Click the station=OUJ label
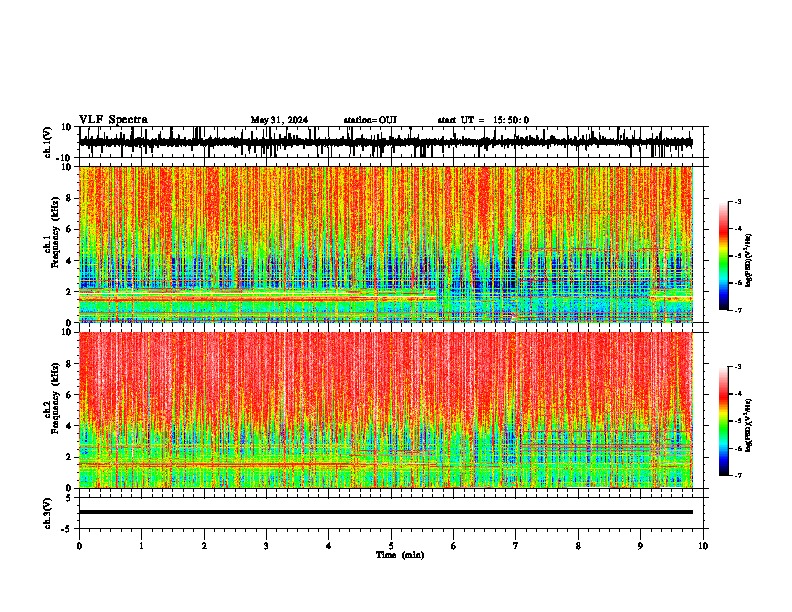The height and width of the screenshot is (612, 792). point(370,120)
